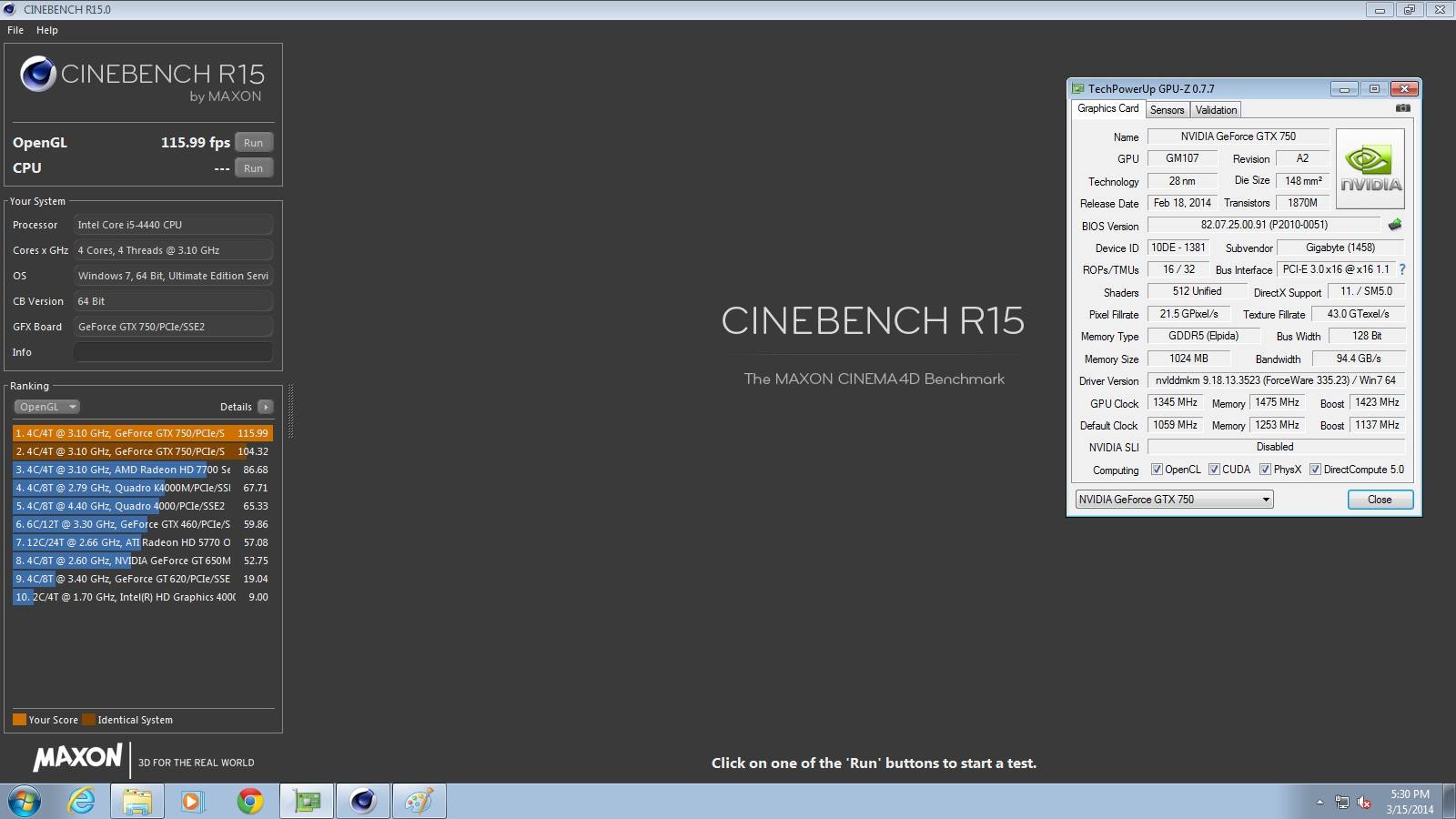The height and width of the screenshot is (819, 1456).
Task: Select ranking row 2 score 104.32
Action: click(x=143, y=451)
